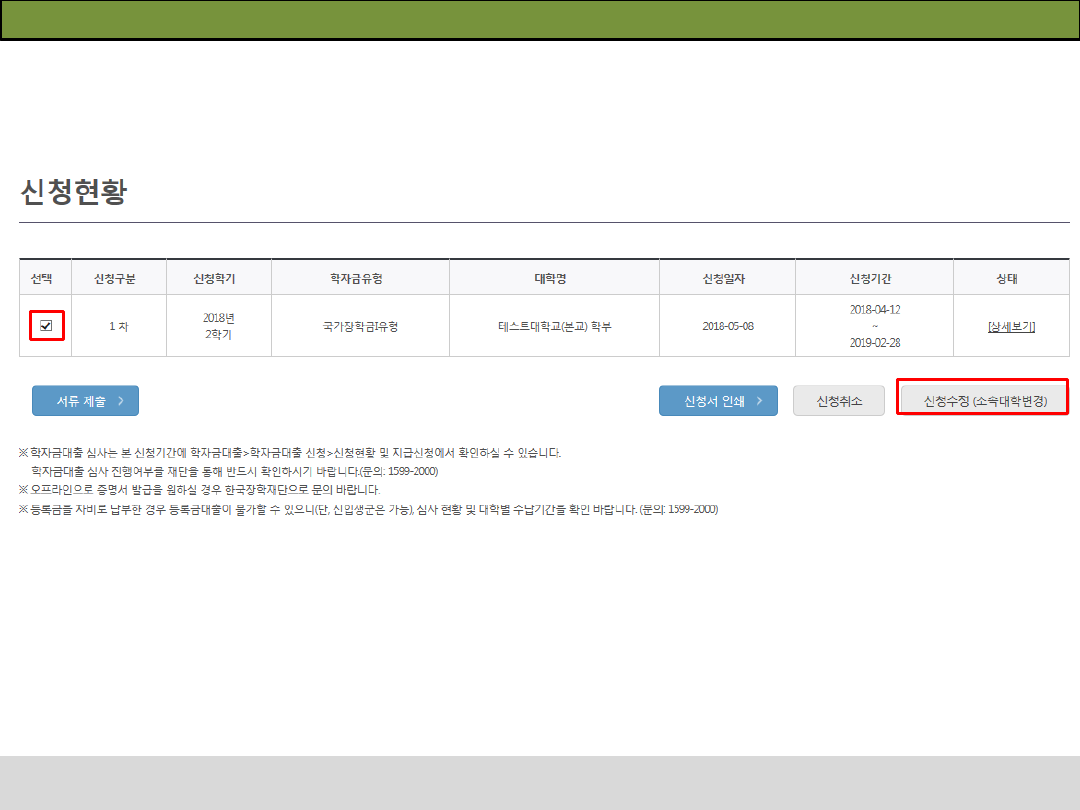Click the 신청기간 column header
Screen dimensions: 1080x810
pyautogui.click(x=874, y=278)
